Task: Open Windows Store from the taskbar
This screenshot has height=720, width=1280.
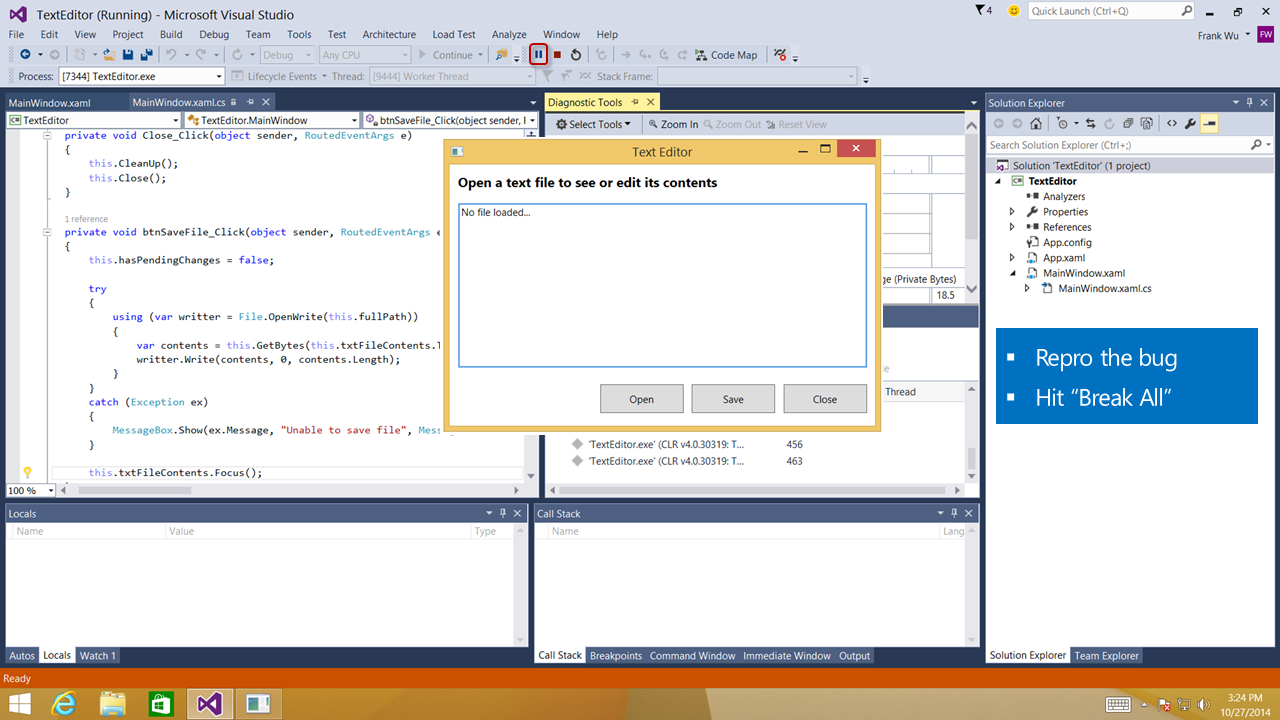Action: click(161, 703)
